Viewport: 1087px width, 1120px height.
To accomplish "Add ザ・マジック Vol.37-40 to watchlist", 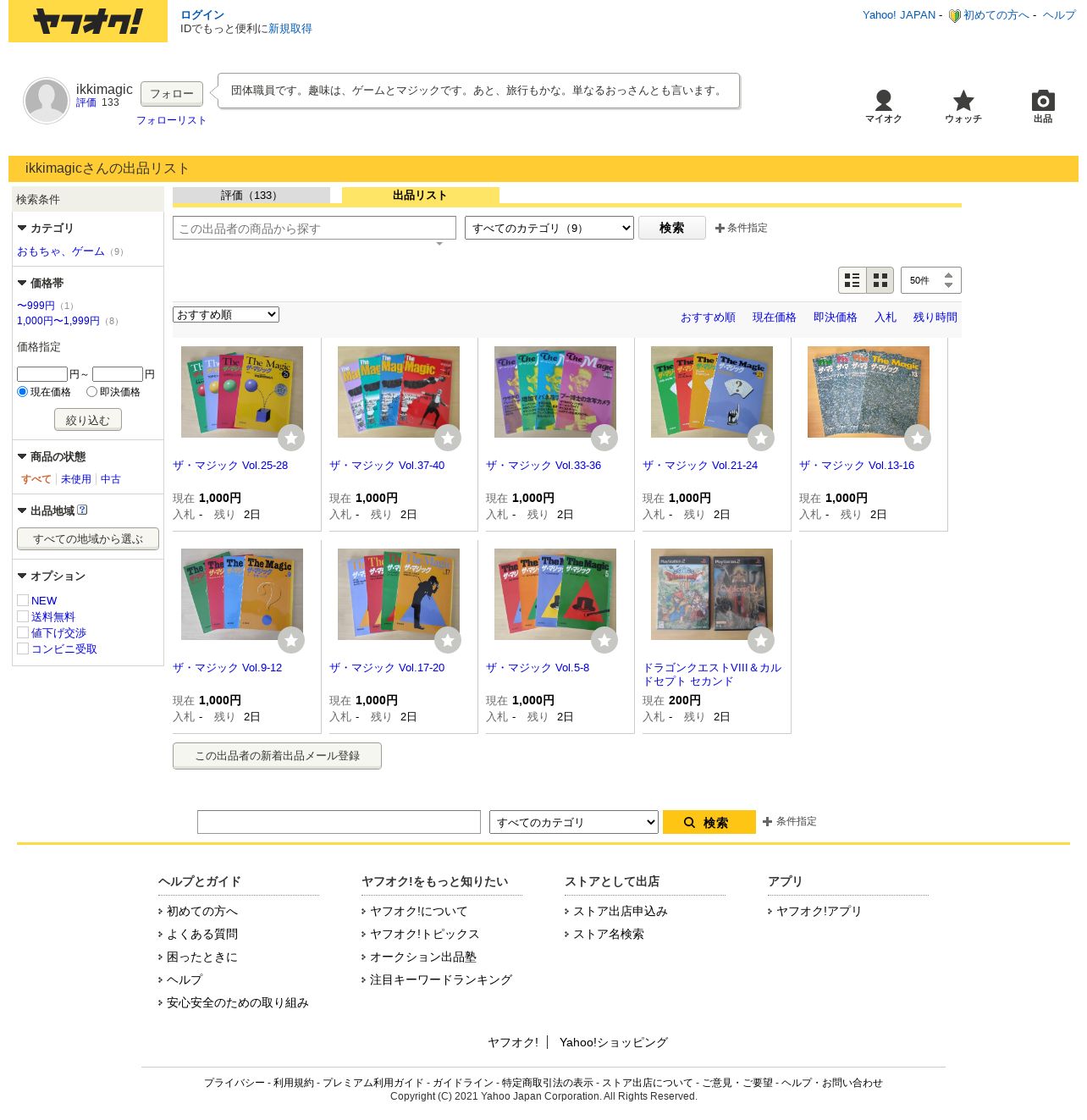I will pos(448,438).
